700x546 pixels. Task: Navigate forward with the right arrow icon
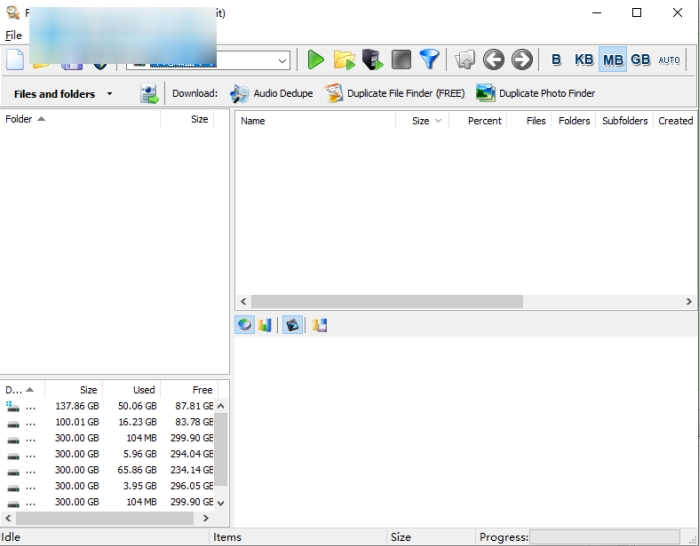click(x=522, y=59)
